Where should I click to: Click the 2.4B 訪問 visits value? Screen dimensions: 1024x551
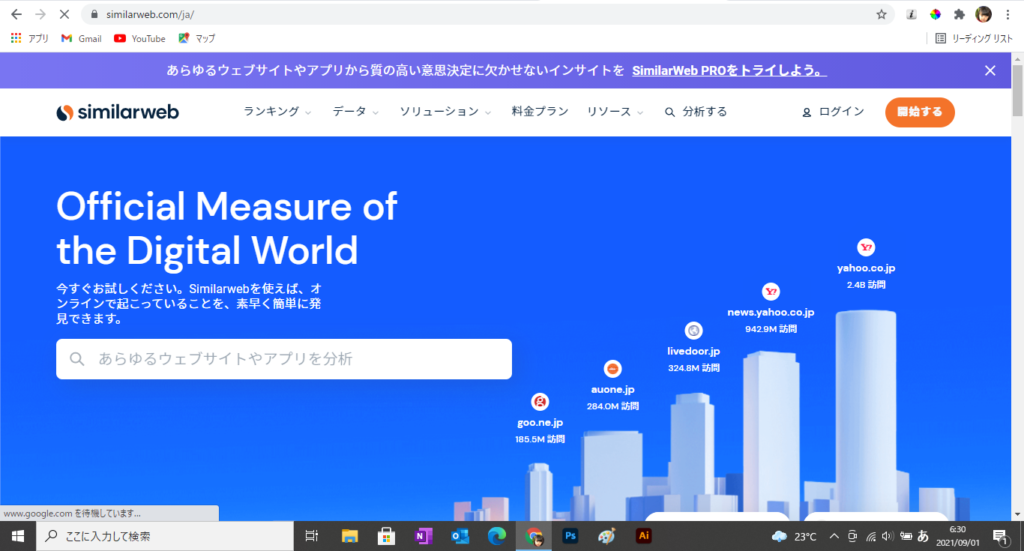866,285
